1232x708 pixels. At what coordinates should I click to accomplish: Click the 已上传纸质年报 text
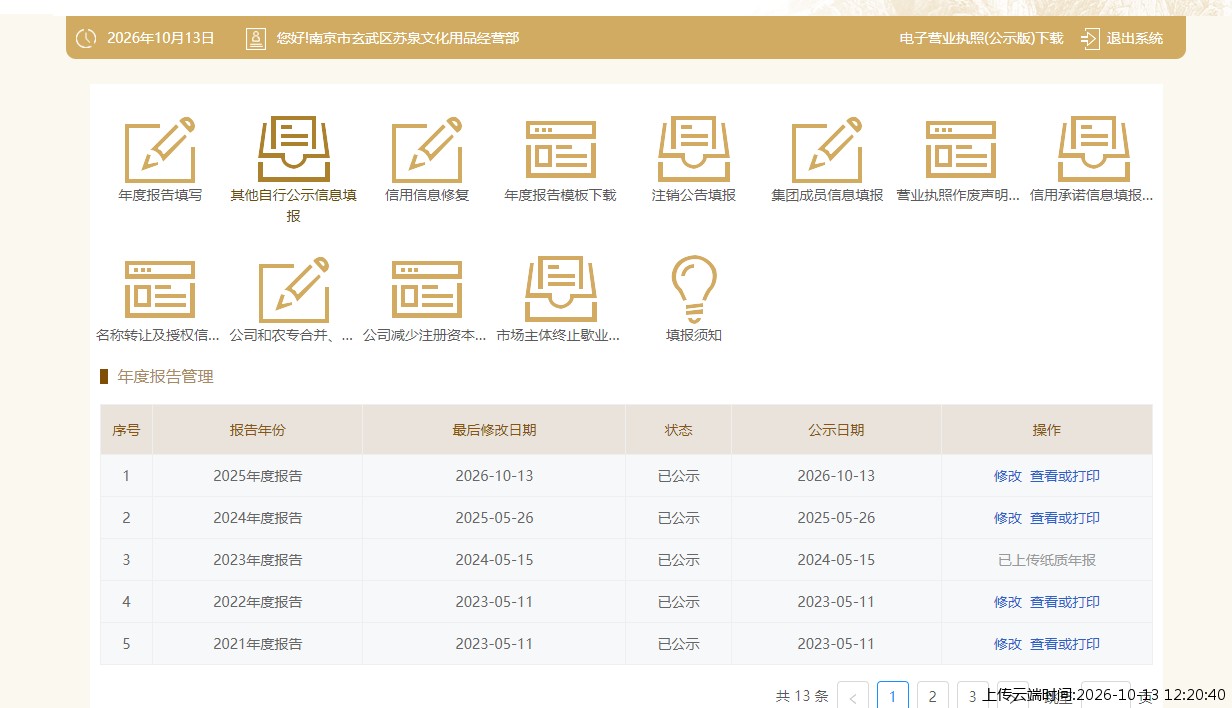point(1047,561)
